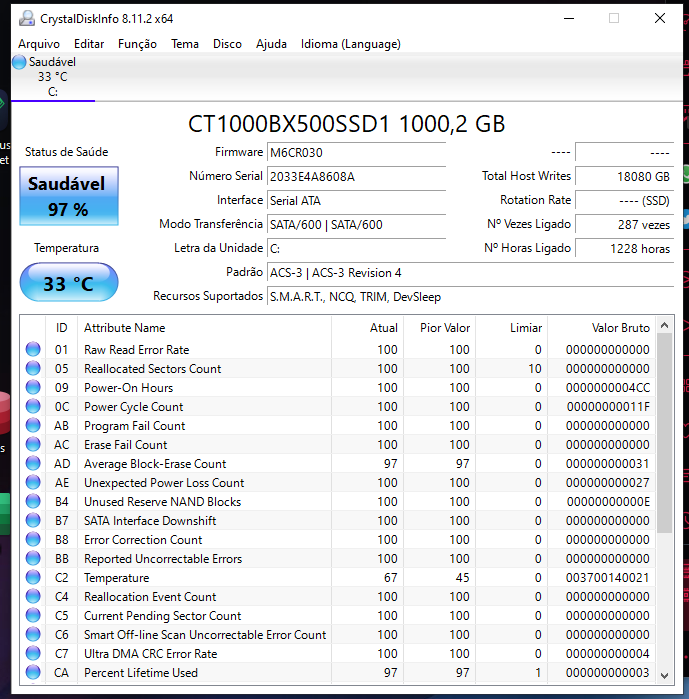
Task: Click status orb for SATA Interface Downshift
Action: click(33, 520)
